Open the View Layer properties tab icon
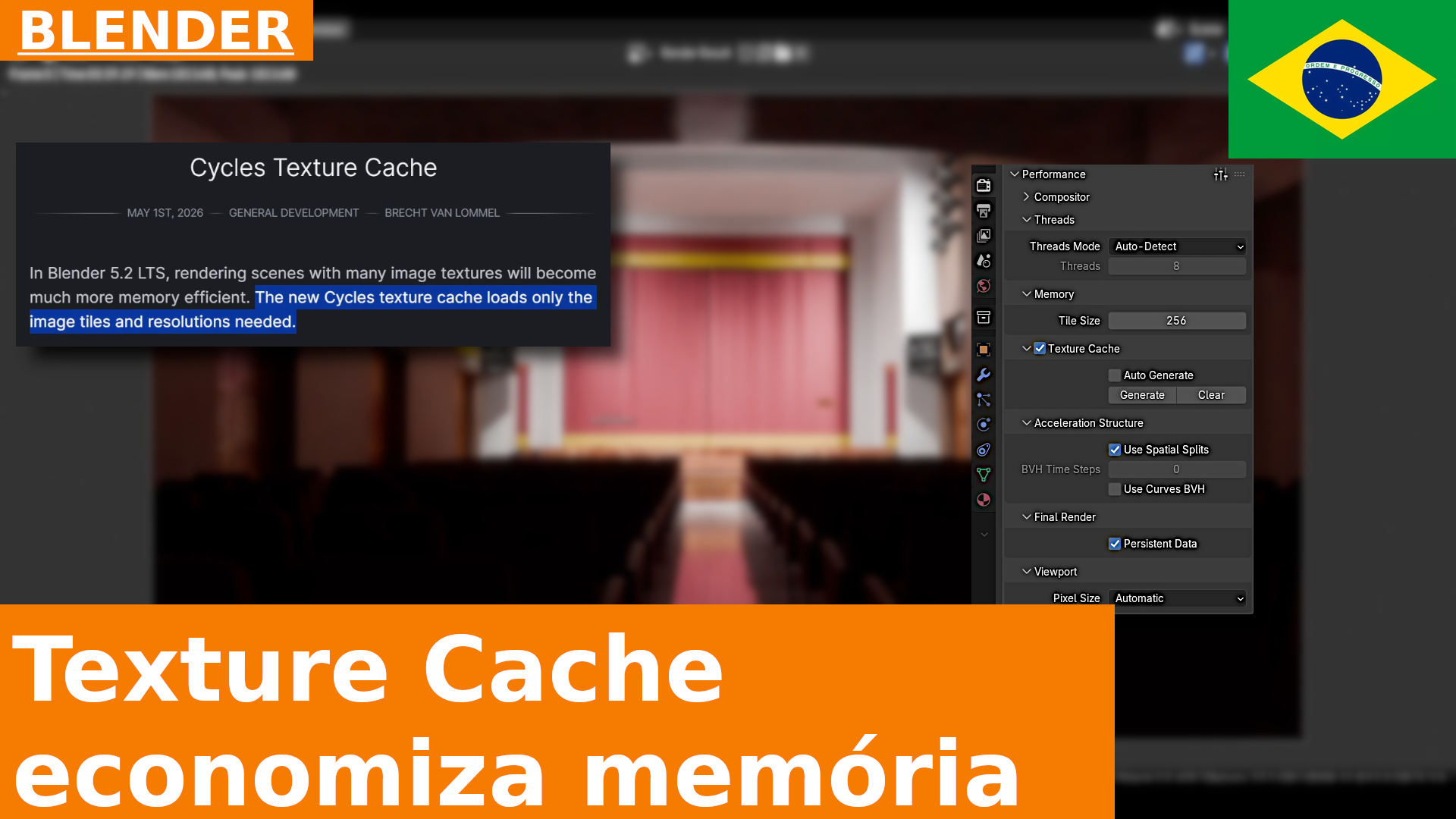The width and height of the screenshot is (1456, 819). click(x=984, y=236)
